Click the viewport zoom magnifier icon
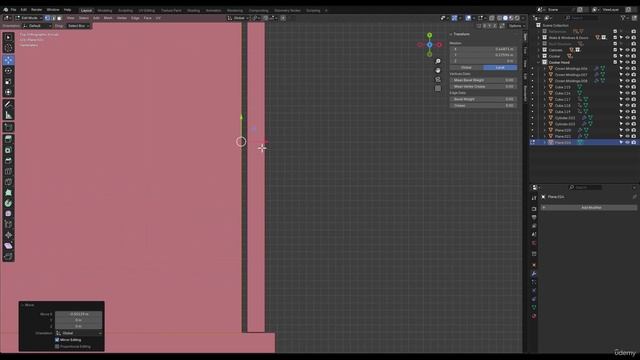Image resolution: width=640 pixels, height=360 pixels. [438, 61]
